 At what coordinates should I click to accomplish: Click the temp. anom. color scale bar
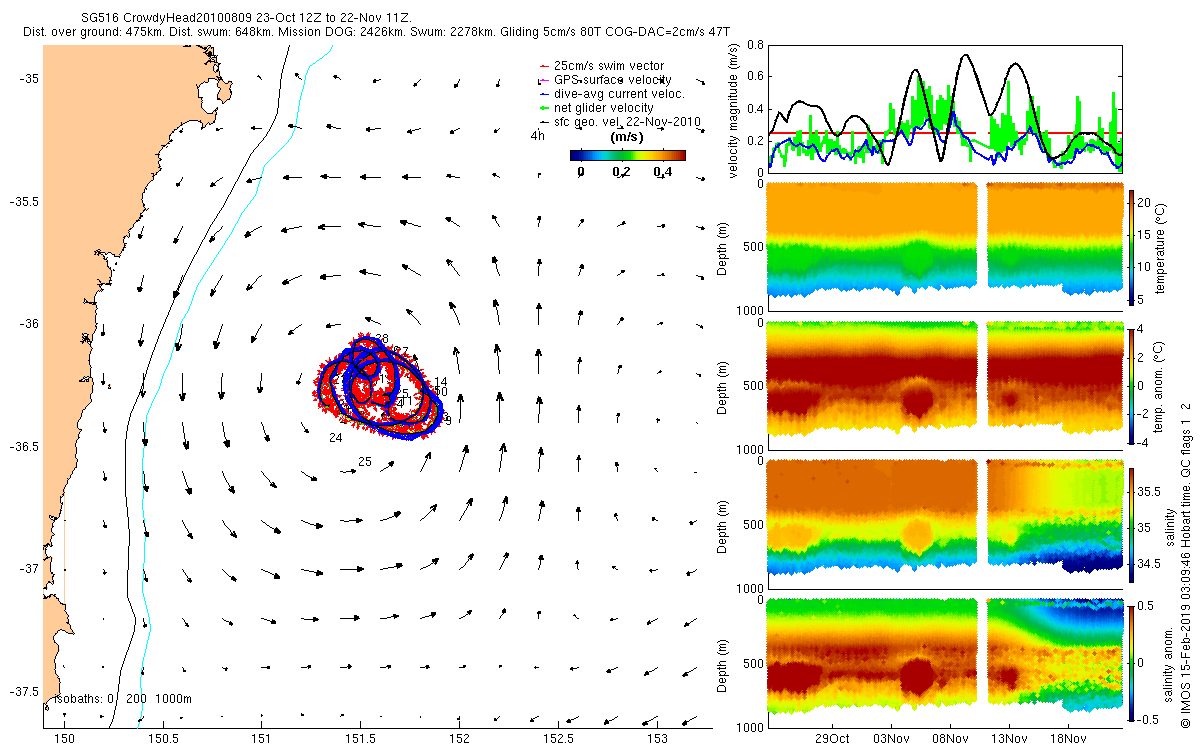pyautogui.click(x=1132, y=385)
